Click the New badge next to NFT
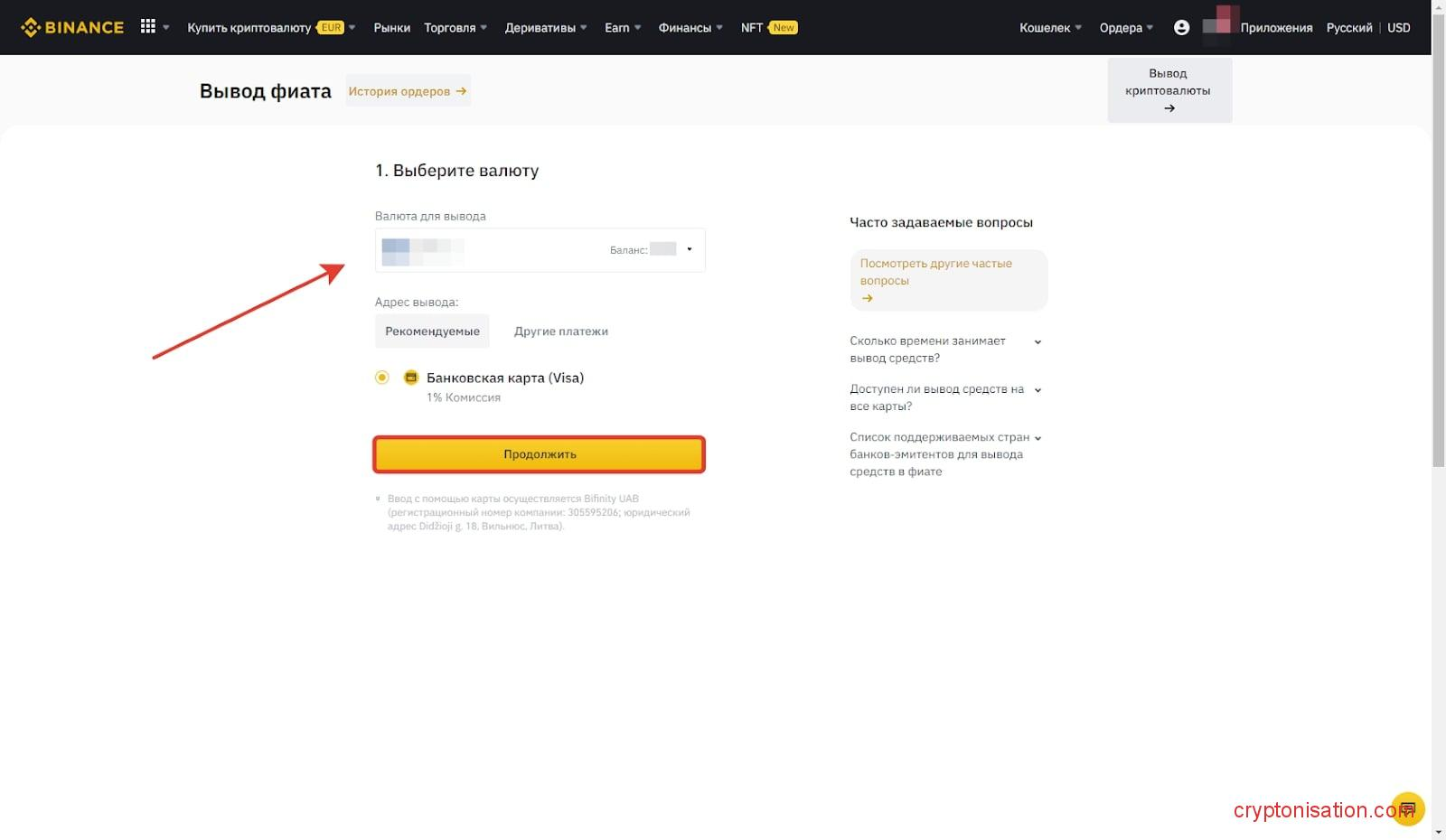The image size is (1446, 840). coord(783,27)
